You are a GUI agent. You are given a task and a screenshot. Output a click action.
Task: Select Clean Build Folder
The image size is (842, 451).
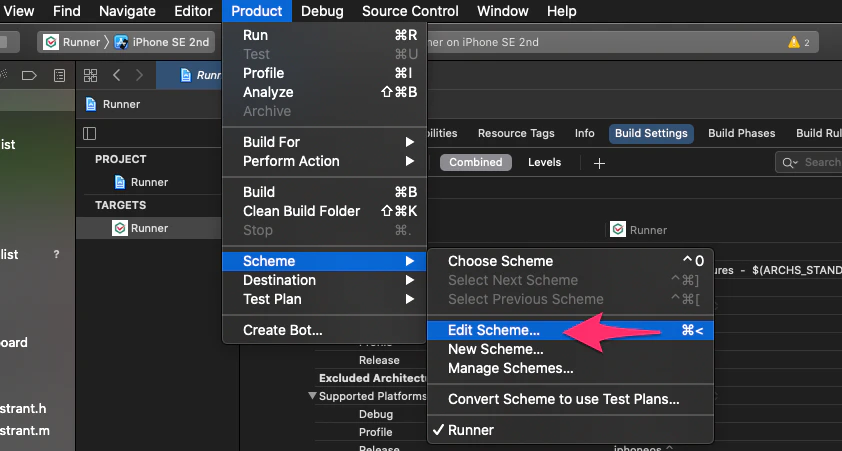pos(324,211)
